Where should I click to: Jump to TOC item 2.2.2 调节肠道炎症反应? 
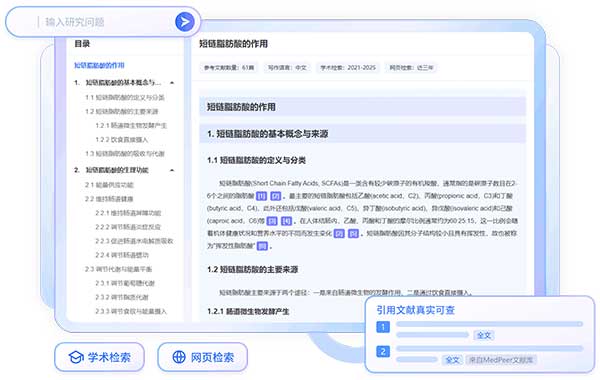[128, 227]
